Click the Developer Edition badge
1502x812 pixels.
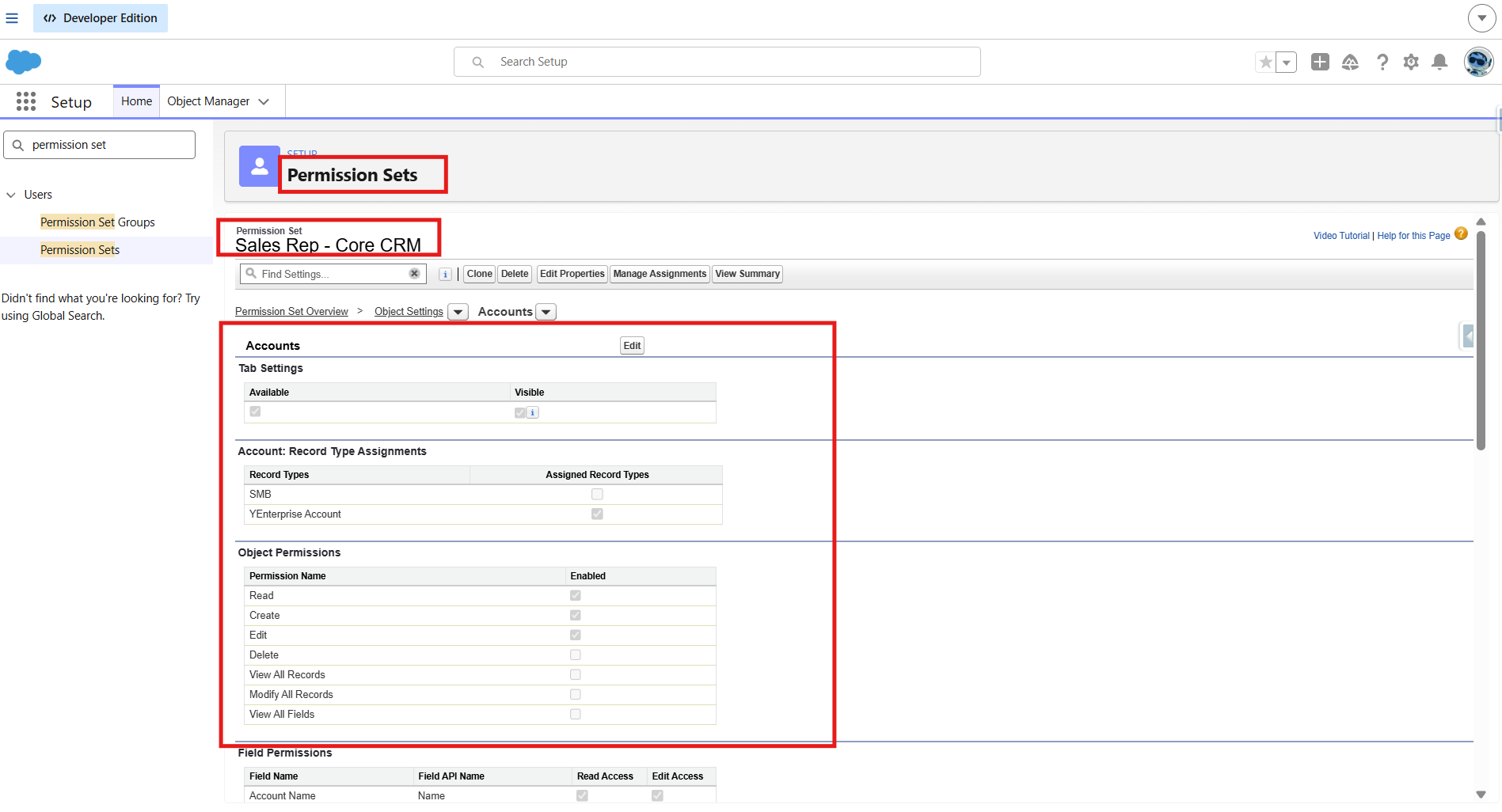coord(101,17)
